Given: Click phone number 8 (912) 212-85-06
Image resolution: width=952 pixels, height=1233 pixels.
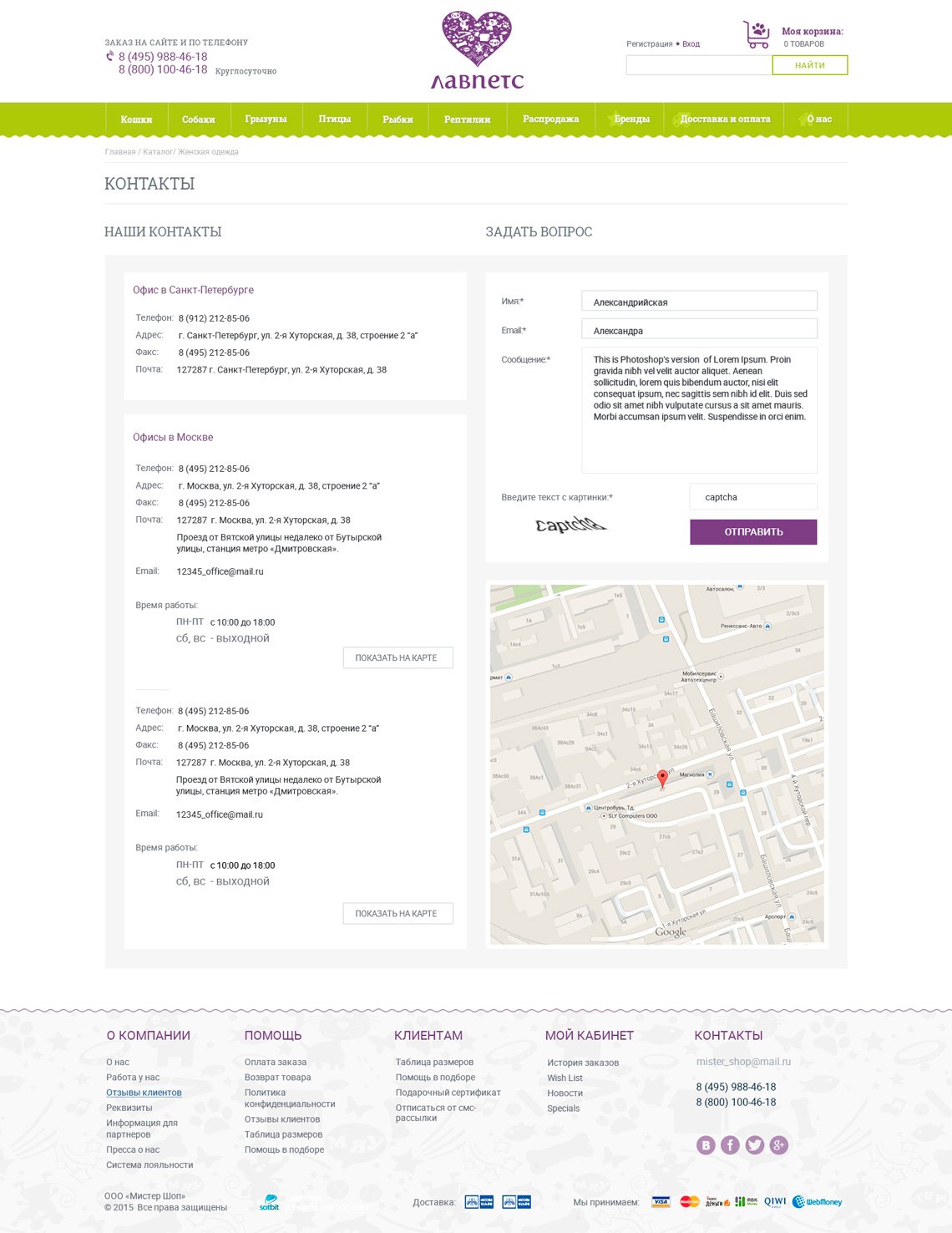Looking at the screenshot, I should point(214,318).
